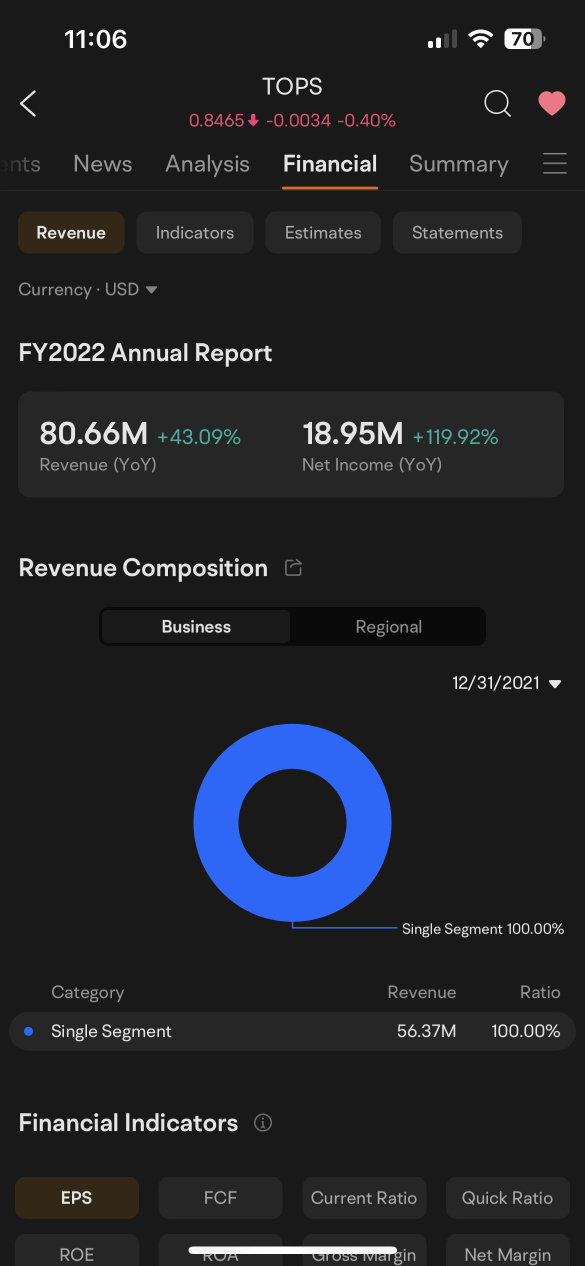Toggle the heart favorite icon

tap(552, 103)
